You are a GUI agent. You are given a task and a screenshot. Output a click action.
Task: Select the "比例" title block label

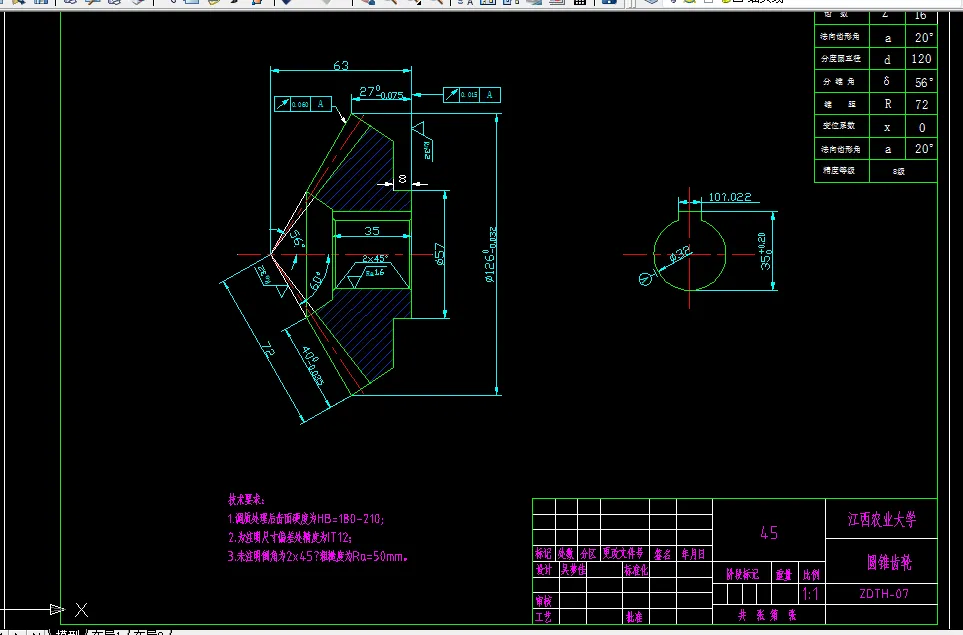coord(811,575)
